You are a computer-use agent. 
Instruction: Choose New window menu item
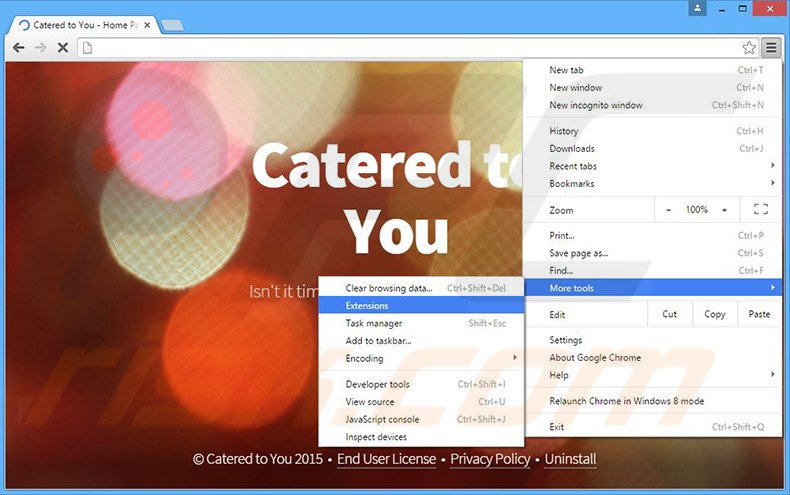tap(653, 88)
